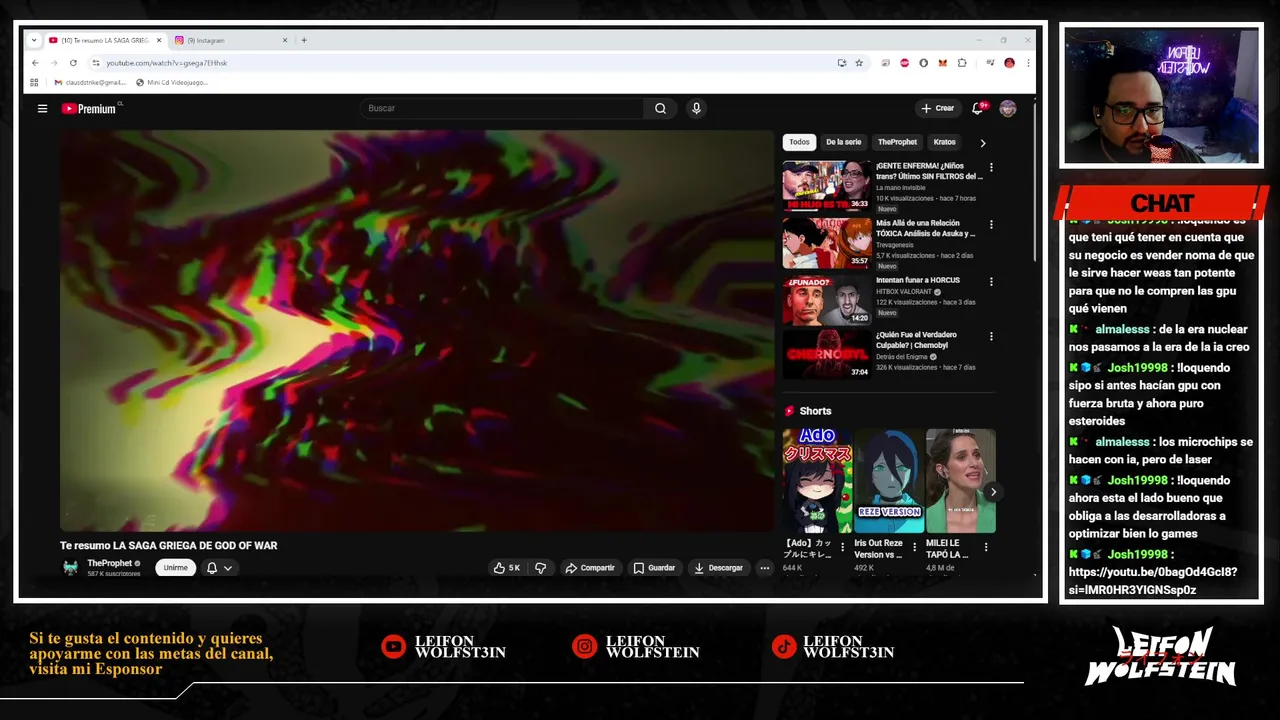Open options menu for ¡GENTE ENFERMA! video
The width and height of the screenshot is (1280, 720).
[991, 168]
